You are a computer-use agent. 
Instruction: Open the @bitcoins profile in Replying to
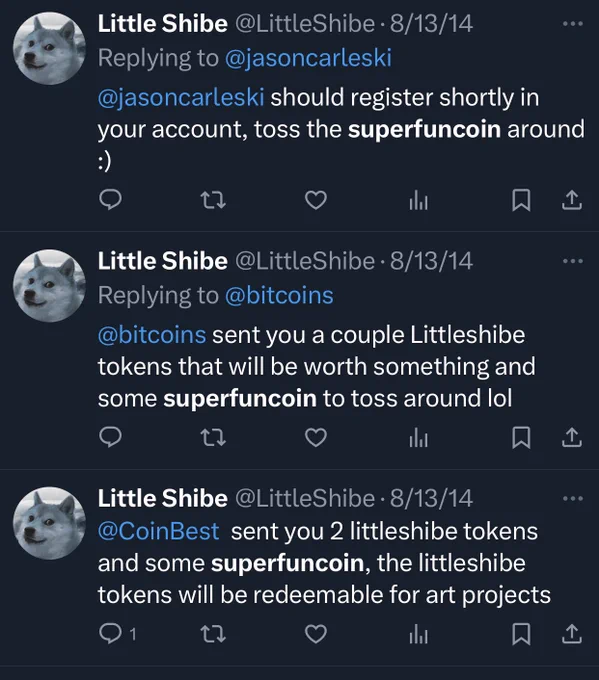point(279,295)
